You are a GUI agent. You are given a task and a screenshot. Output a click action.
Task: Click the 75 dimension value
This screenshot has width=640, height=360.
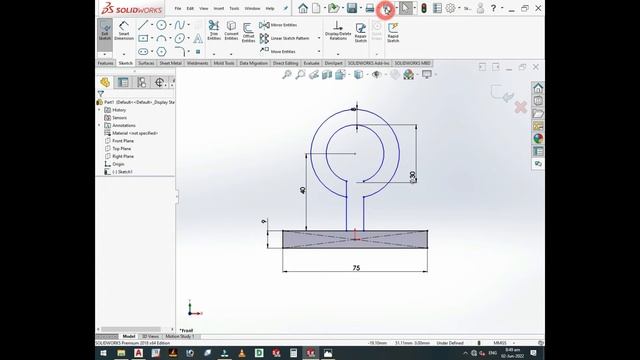pos(356,268)
